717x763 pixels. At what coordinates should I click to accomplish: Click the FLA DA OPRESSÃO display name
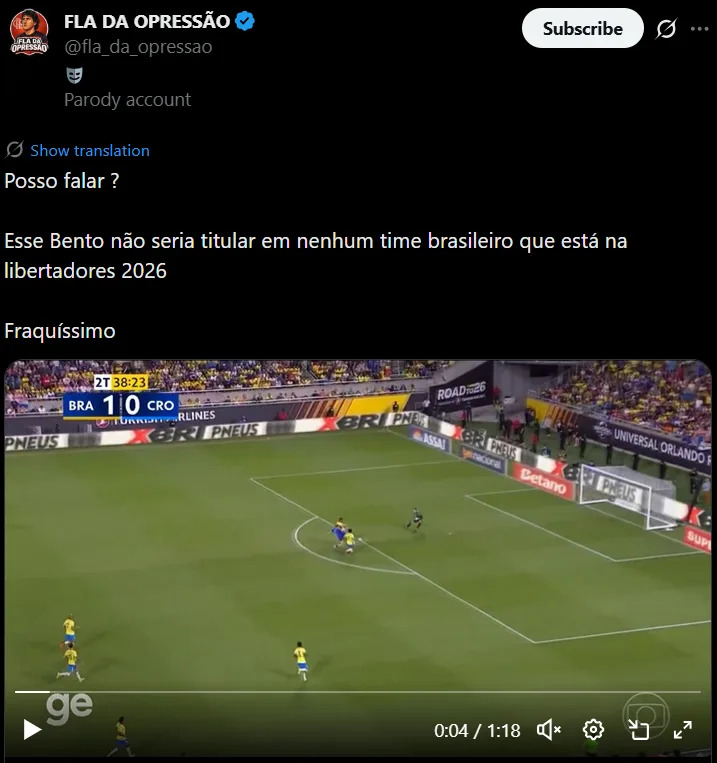(x=147, y=21)
